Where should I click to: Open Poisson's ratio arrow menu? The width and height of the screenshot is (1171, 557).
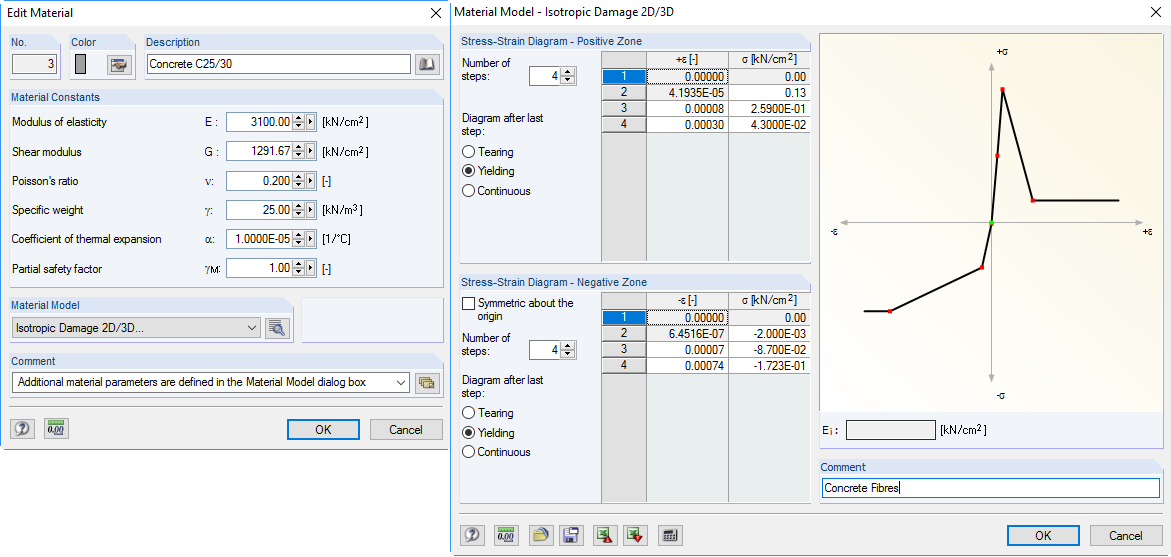[x=311, y=181]
